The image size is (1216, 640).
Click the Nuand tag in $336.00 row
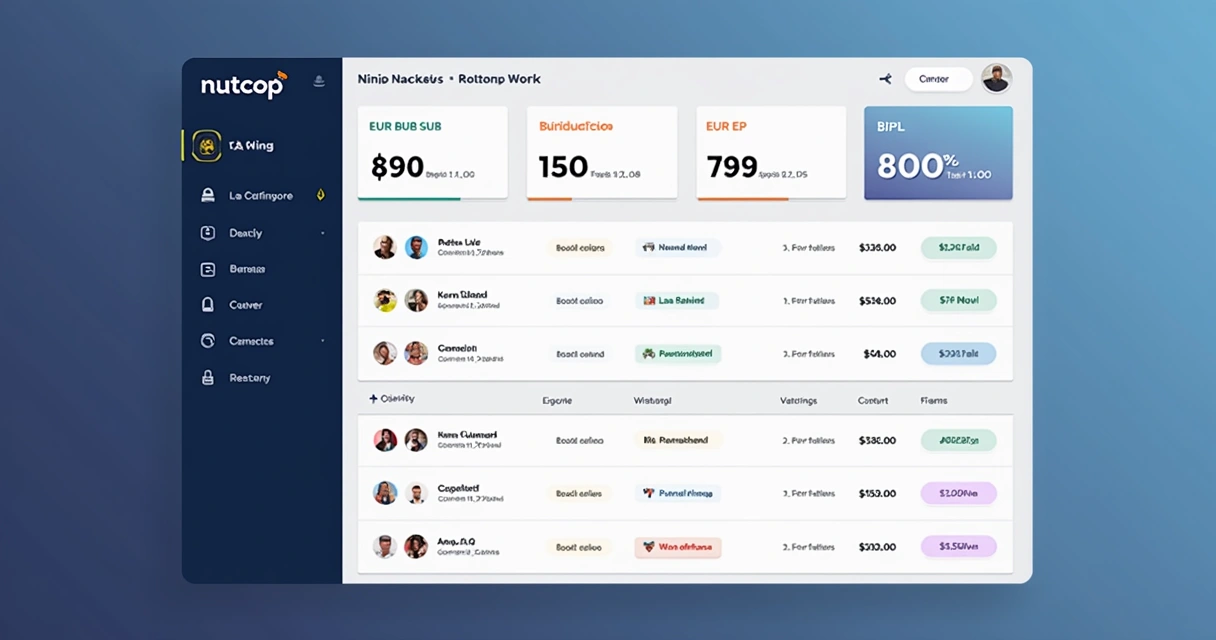coord(678,247)
